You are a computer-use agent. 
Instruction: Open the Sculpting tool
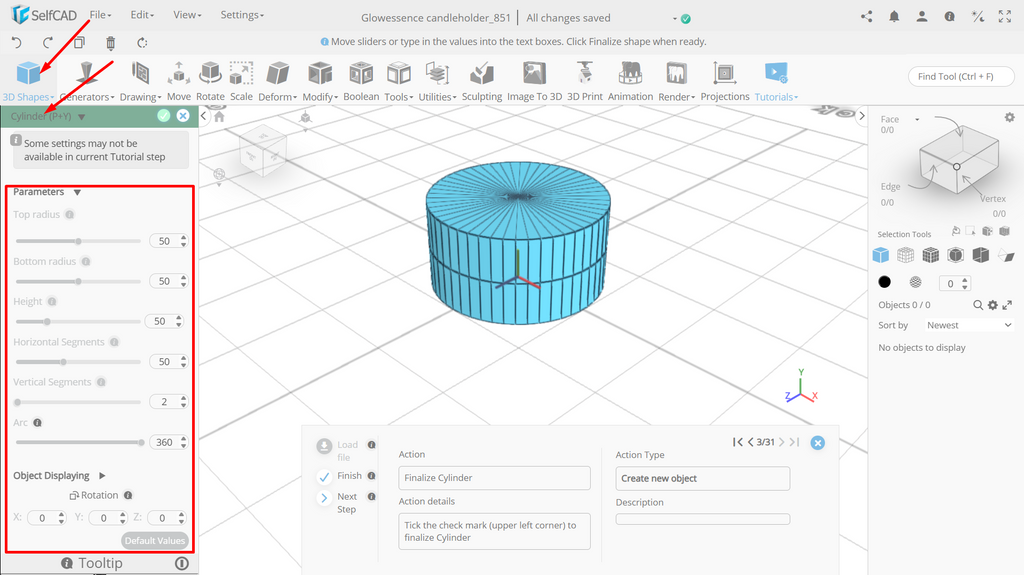[x=482, y=81]
